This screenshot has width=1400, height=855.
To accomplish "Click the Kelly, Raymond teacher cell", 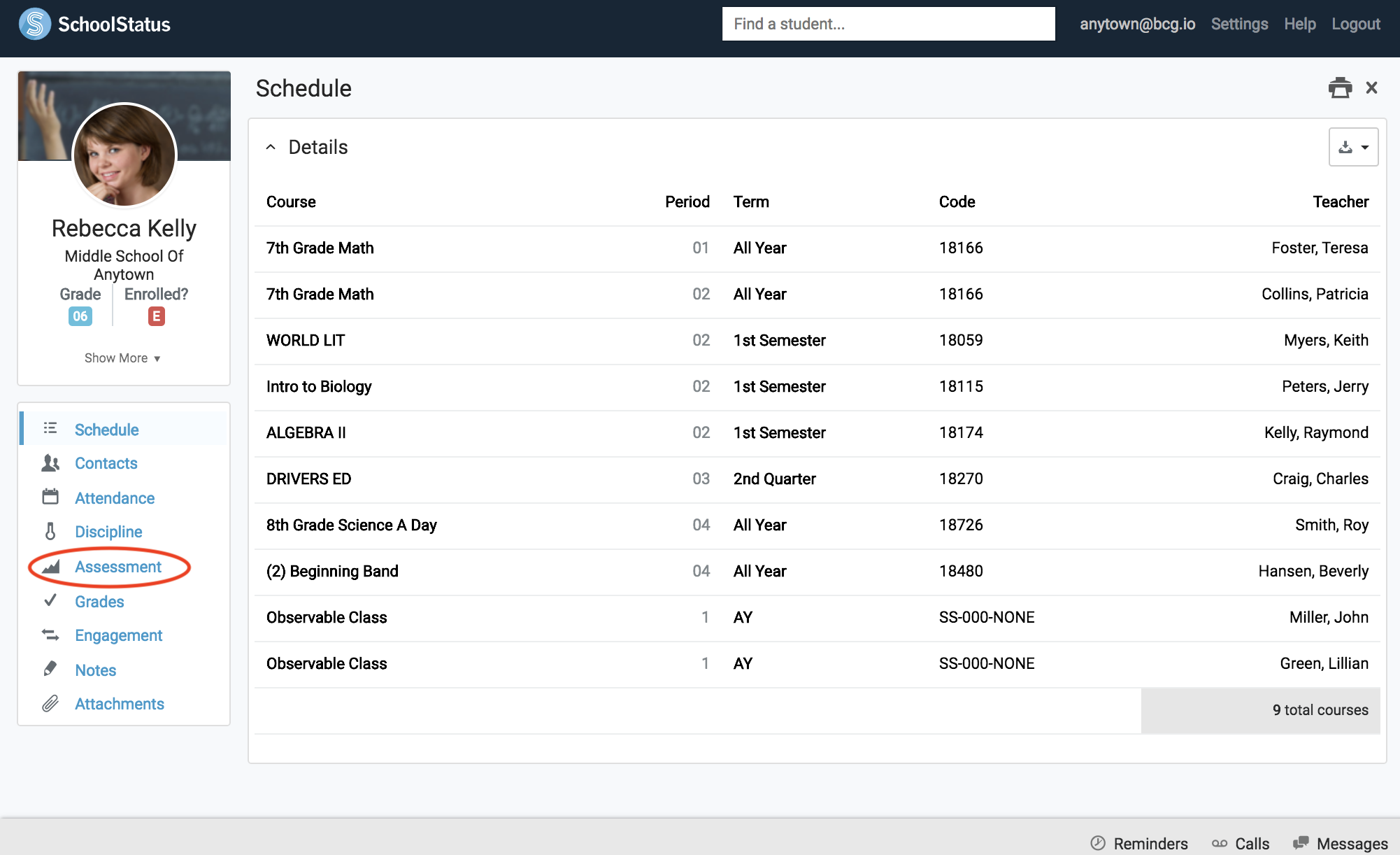I will coord(1316,432).
